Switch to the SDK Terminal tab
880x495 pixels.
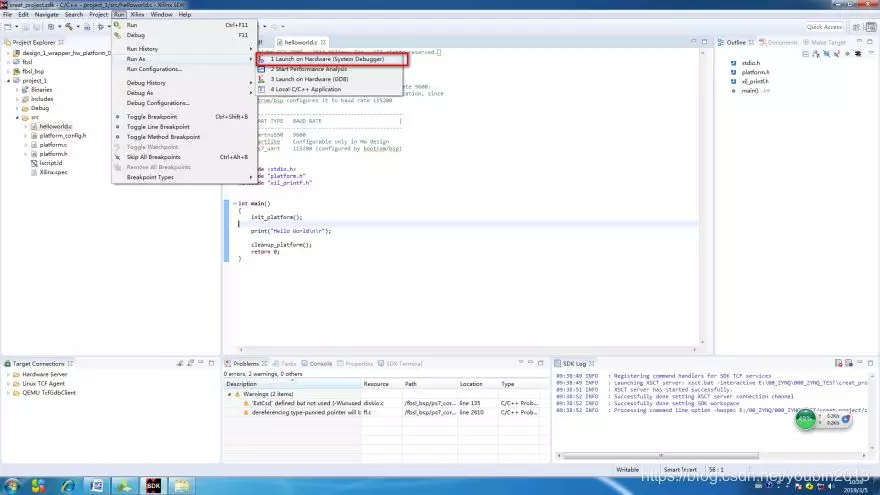click(x=400, y=364)
